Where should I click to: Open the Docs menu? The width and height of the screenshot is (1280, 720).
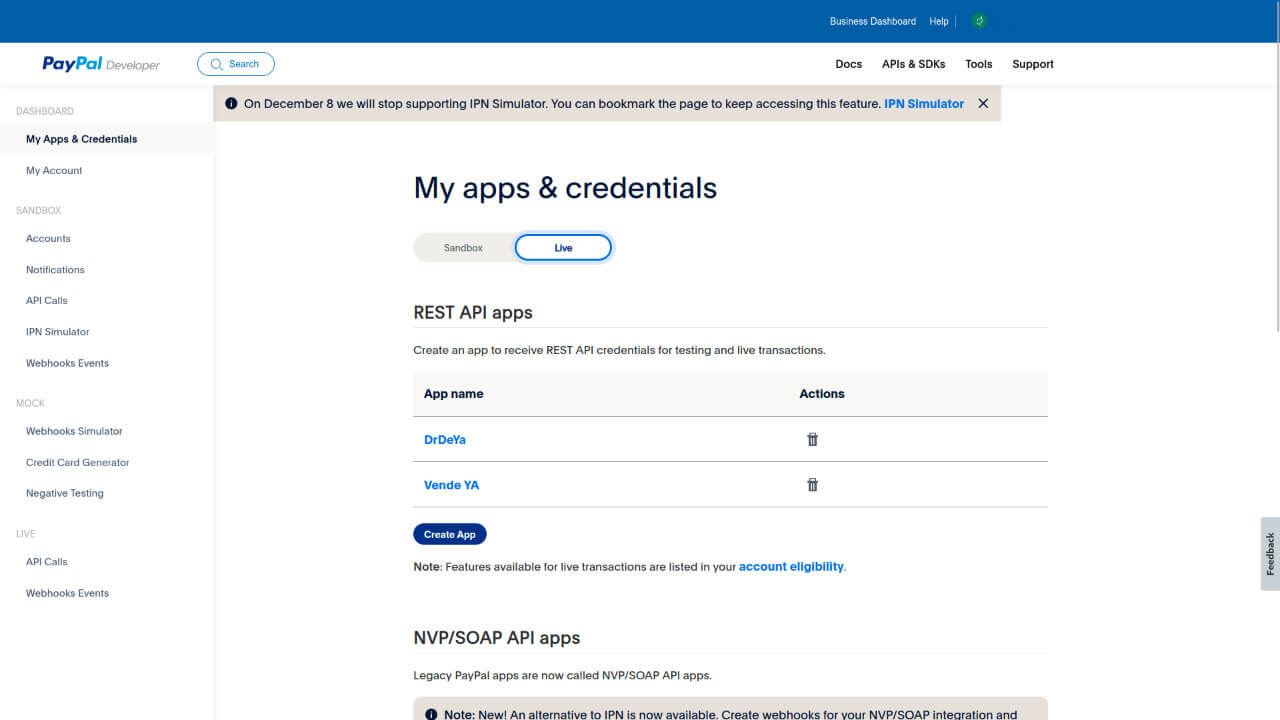(848, 64)
